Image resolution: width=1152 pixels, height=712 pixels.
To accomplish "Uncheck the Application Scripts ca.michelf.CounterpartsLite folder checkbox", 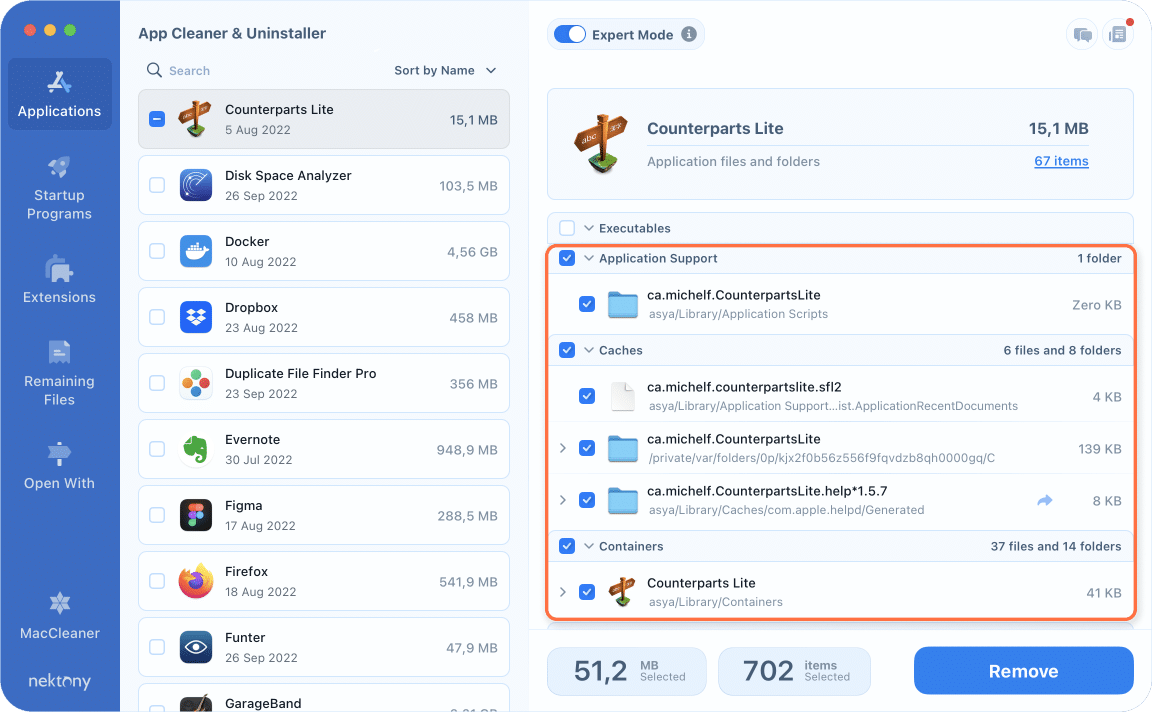I will coord(587,304).
